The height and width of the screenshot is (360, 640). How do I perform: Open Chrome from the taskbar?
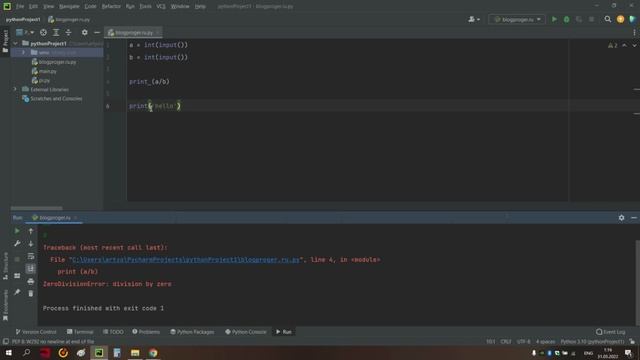tap(153, 353)
